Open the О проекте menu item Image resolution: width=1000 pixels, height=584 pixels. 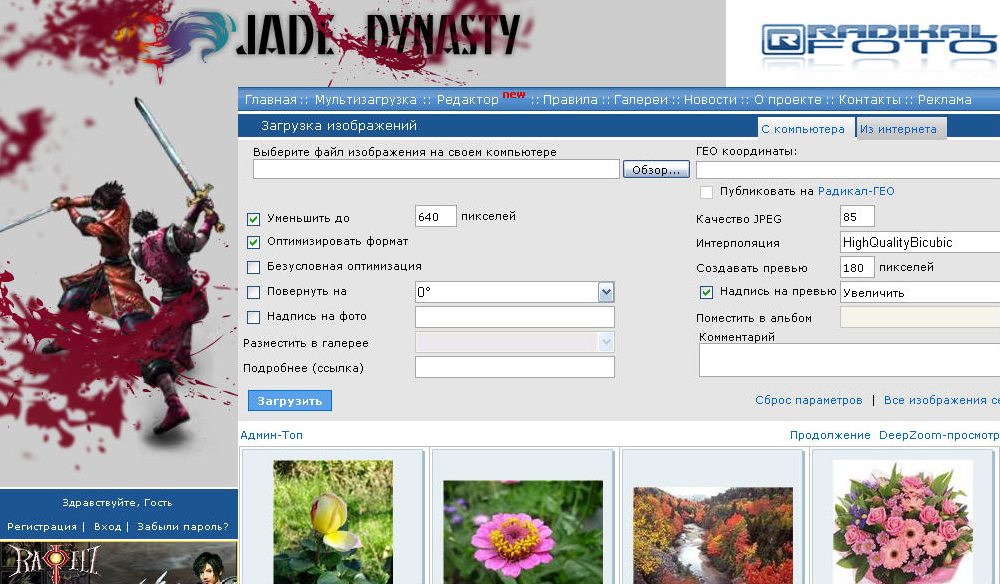tap(788, 100)
